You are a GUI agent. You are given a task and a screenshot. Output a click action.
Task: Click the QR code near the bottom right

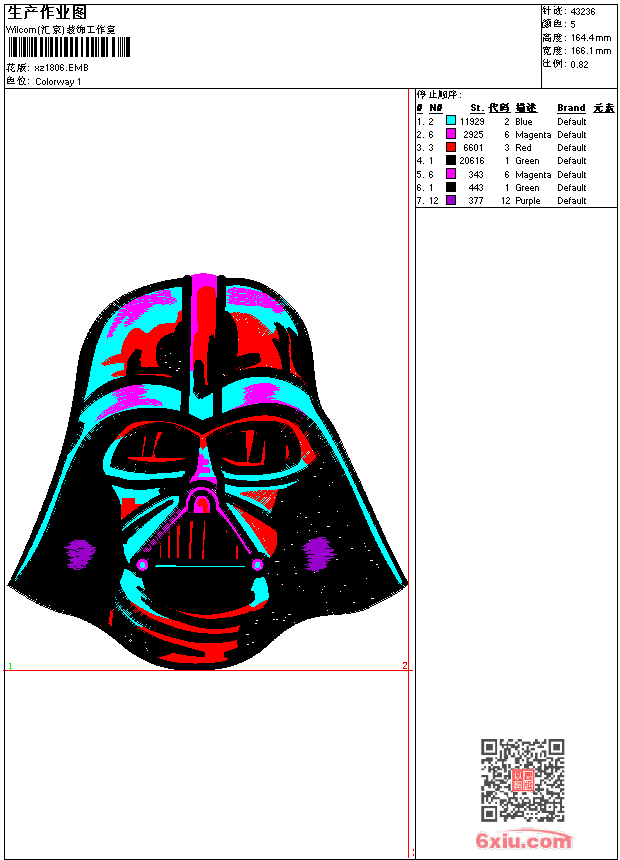click(x=523, y=780)
